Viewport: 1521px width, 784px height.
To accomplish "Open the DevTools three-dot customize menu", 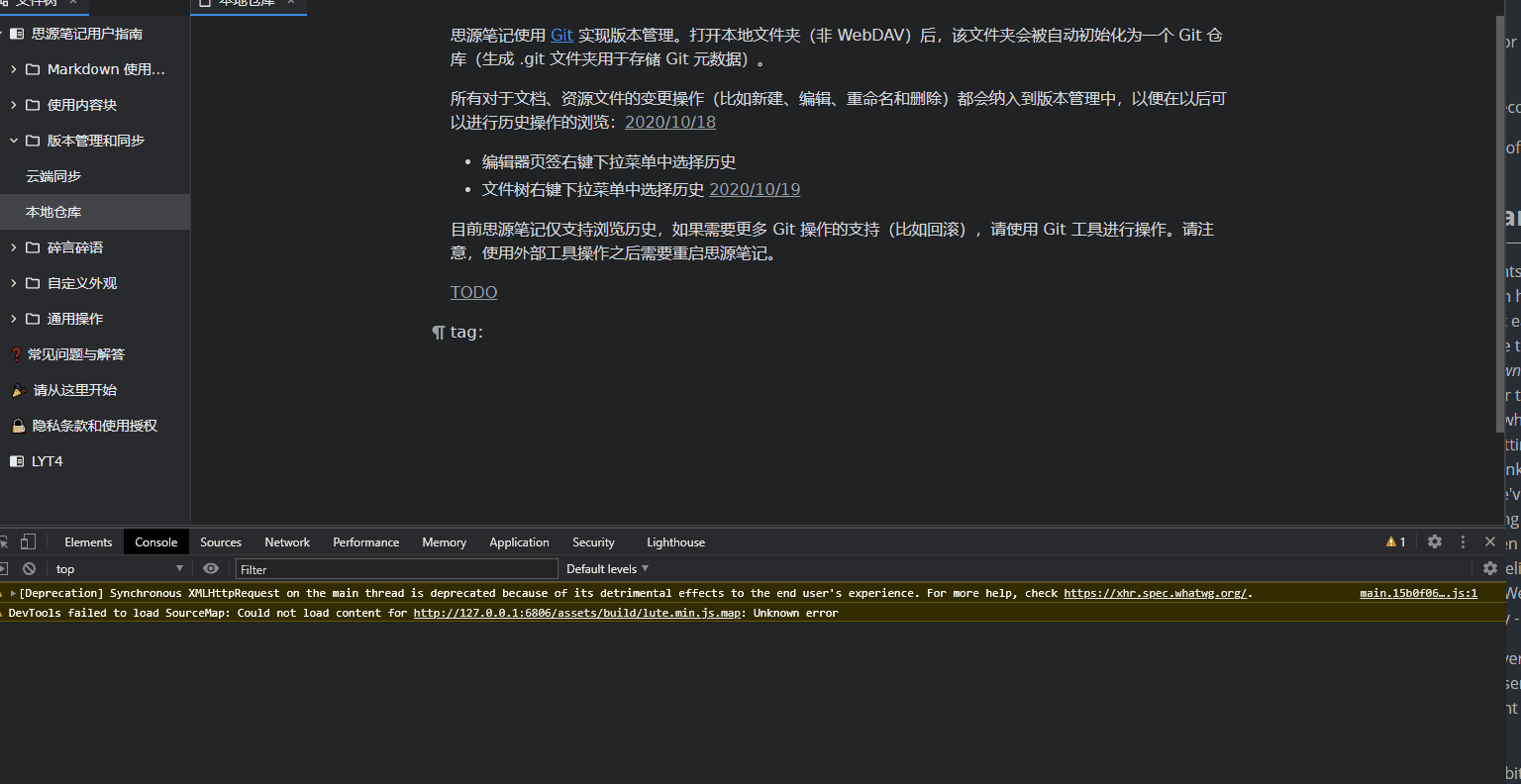I will 1463,541.
